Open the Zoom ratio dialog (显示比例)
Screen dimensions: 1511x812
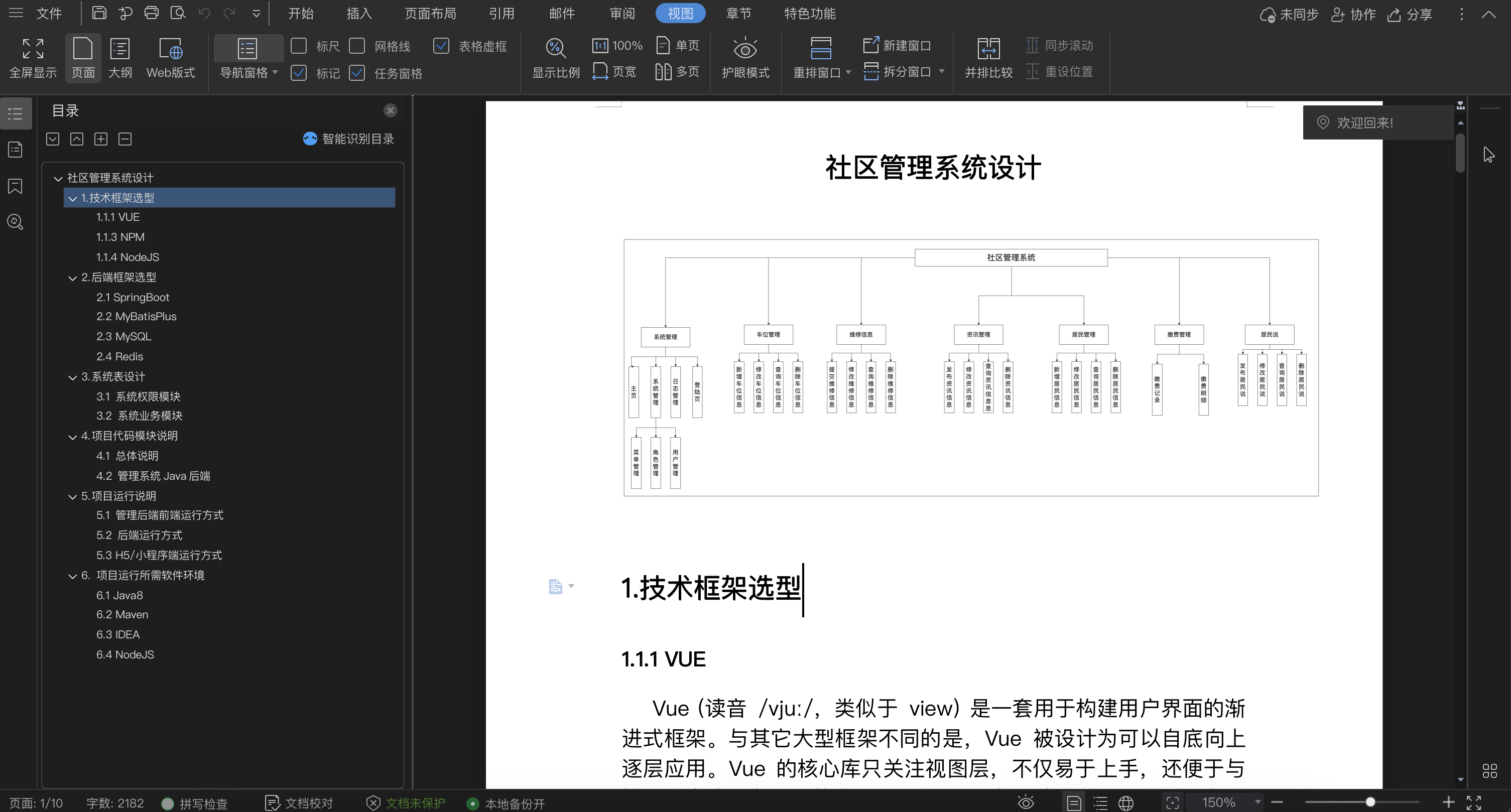pos(556,58)
